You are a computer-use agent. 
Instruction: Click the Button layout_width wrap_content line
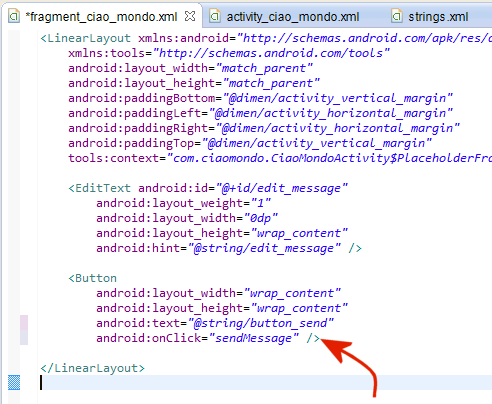pos(219,293)
